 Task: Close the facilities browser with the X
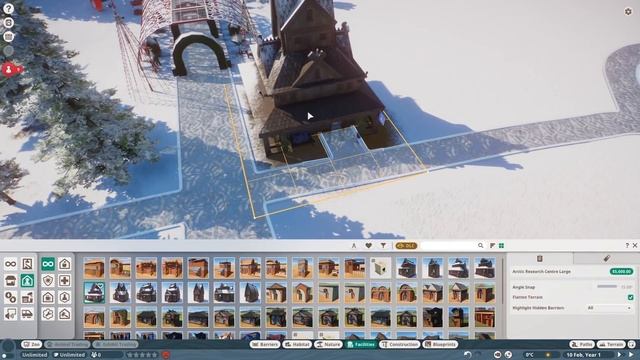[635, 245]
